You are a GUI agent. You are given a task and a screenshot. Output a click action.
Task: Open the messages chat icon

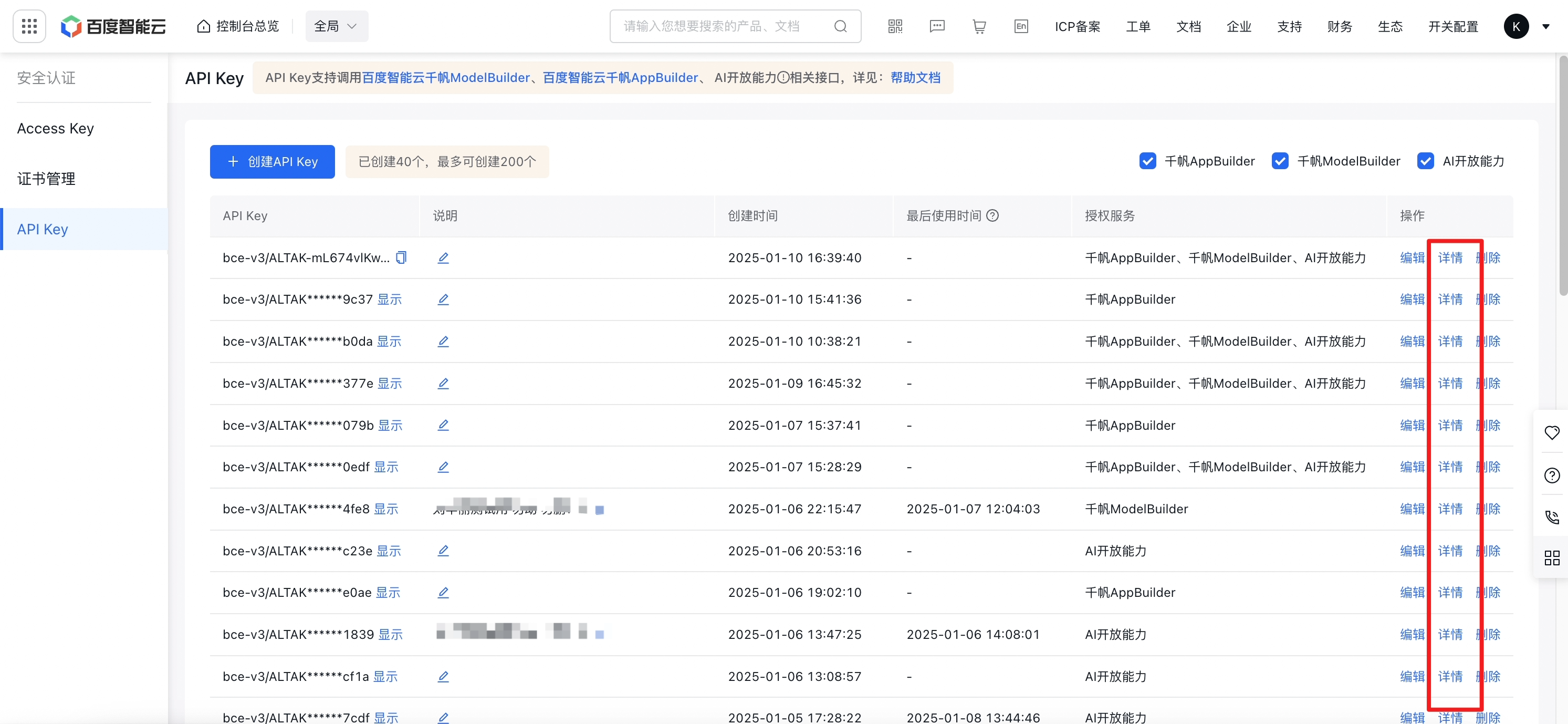pyautogui.click(x=937, y=26)
